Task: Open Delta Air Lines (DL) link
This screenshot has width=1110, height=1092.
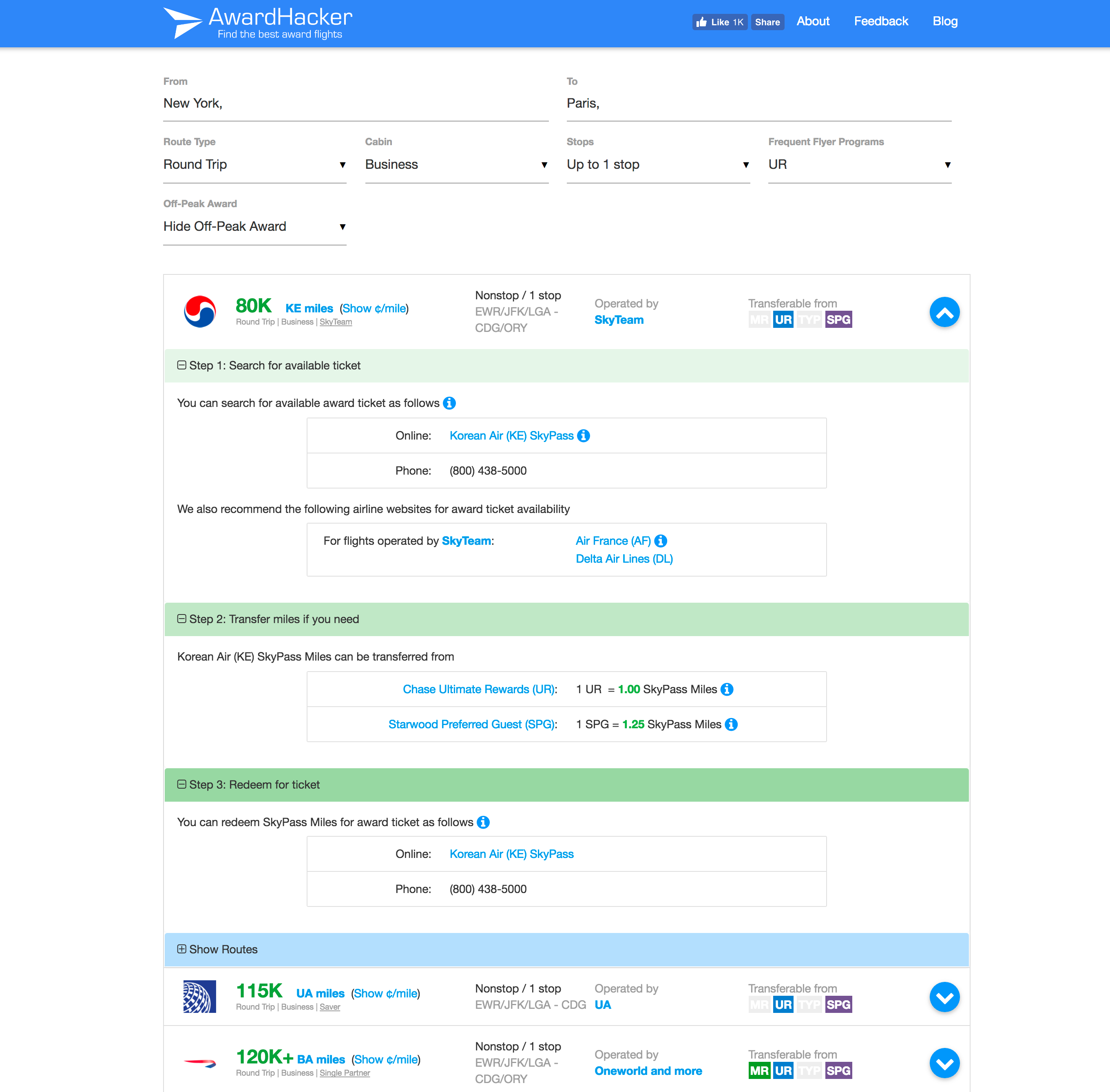Action: pos(624,559)
